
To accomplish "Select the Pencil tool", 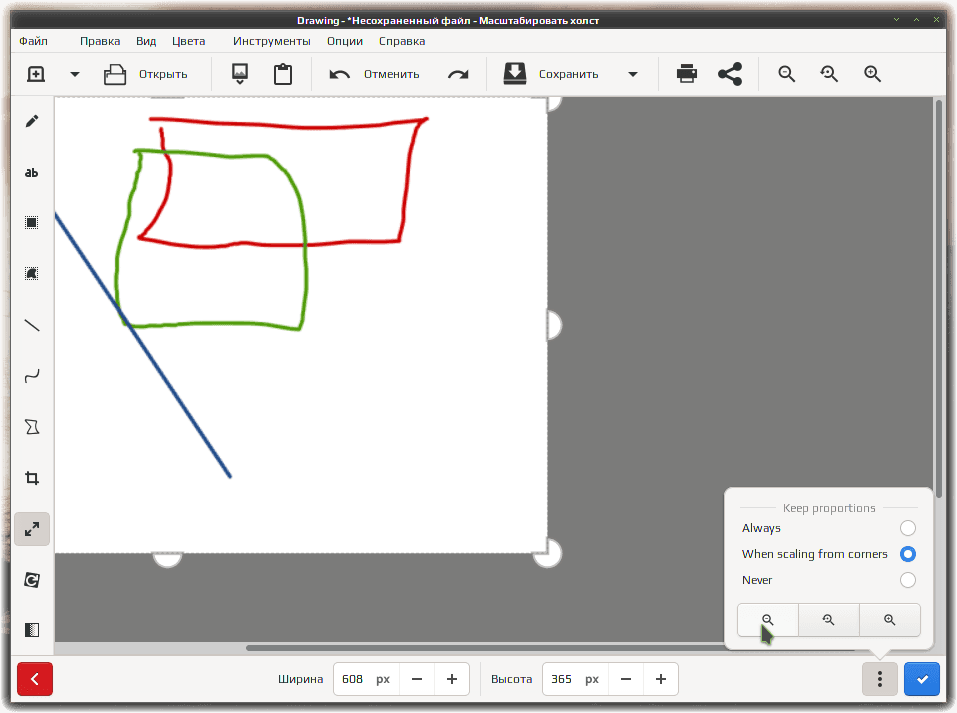I will click(x=32, y=121).
